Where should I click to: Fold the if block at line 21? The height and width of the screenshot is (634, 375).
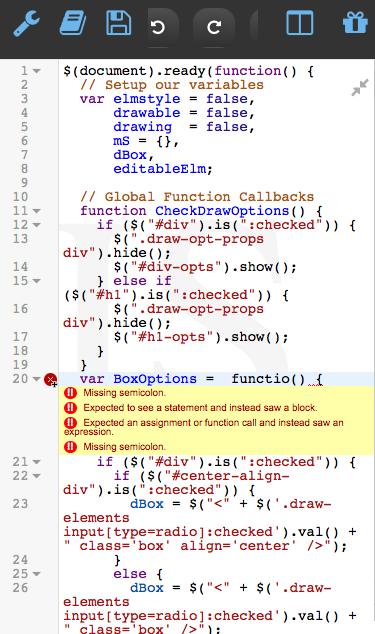pyautogui.click(x=36, y=462)
